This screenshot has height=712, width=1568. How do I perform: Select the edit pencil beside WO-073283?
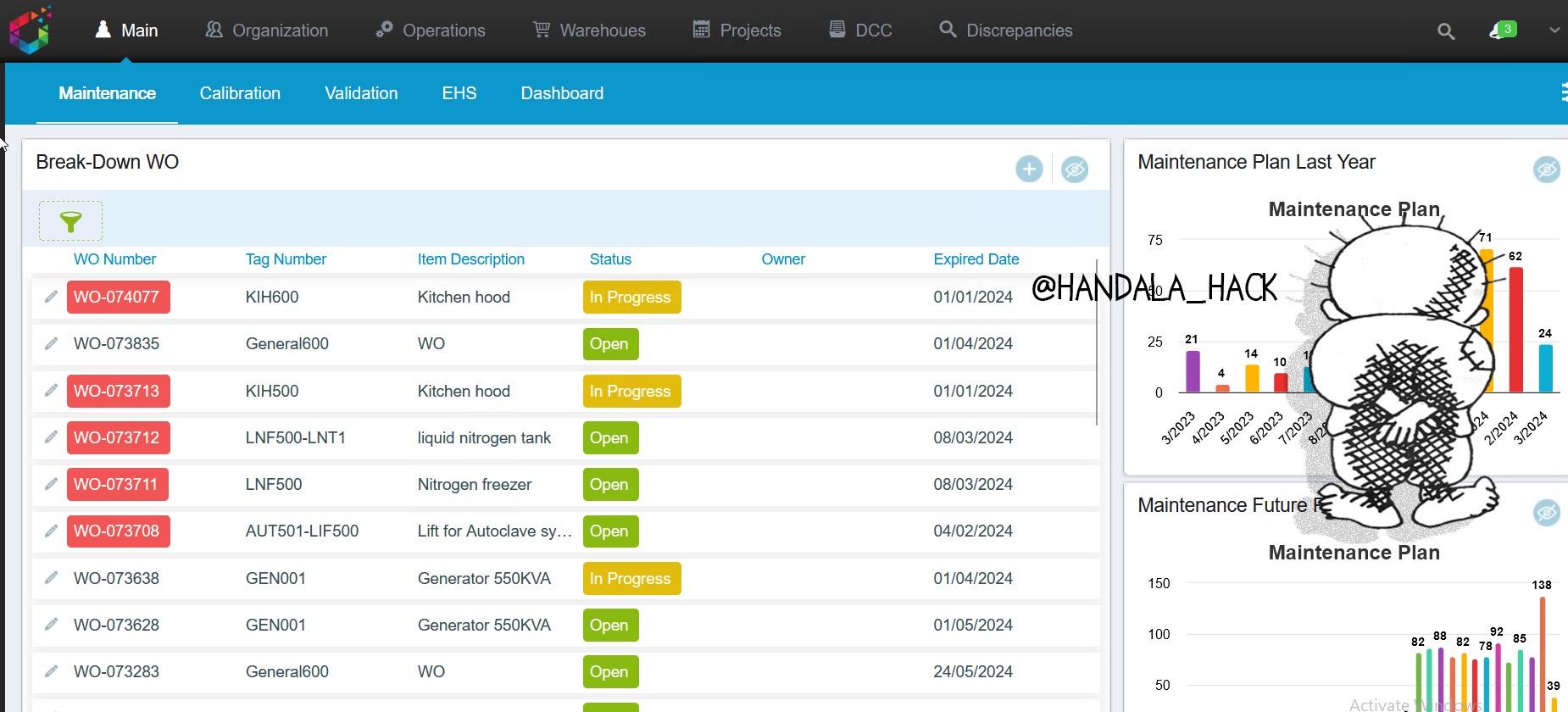pyautogui.click(x=51, y=671)
